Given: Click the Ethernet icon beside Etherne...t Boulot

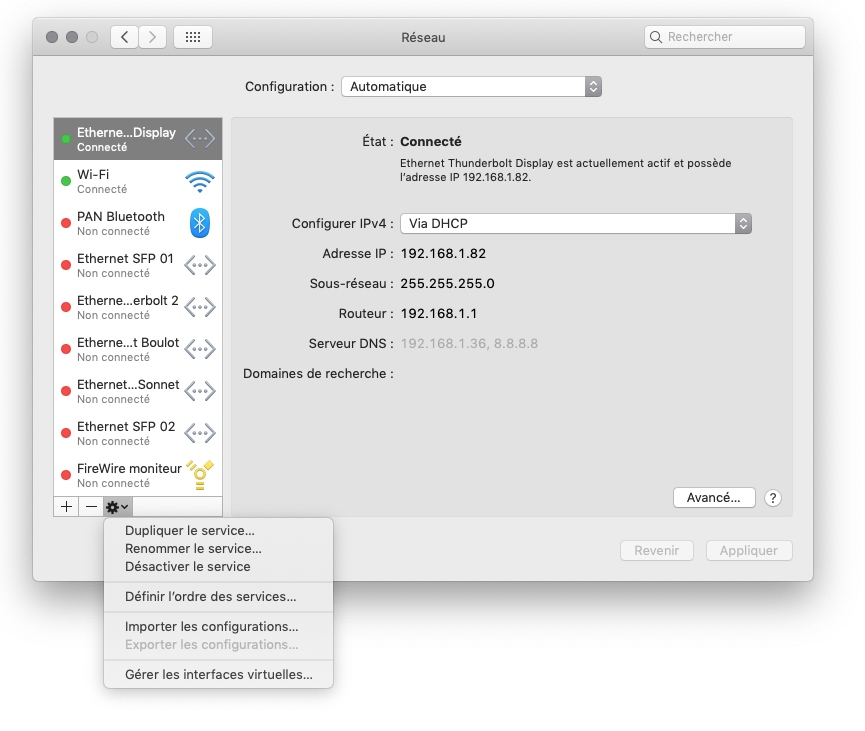Looking at the screenshot, I should (x=200, y=349).
